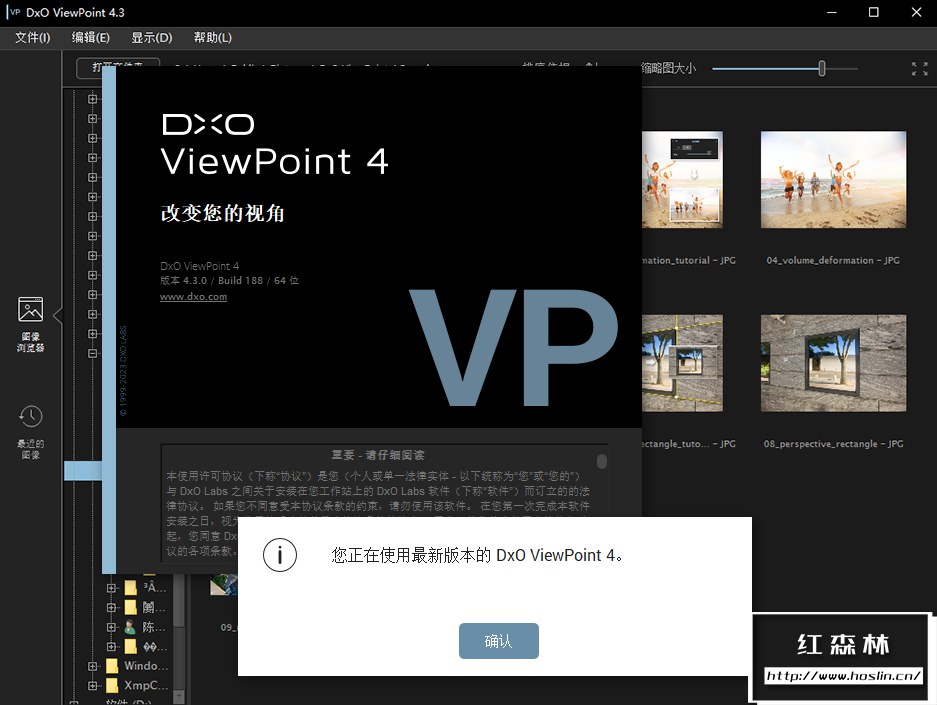Screen dimensions: 937x705
Task: Select the Windo… tree row label
Action: tap(146, 666)
